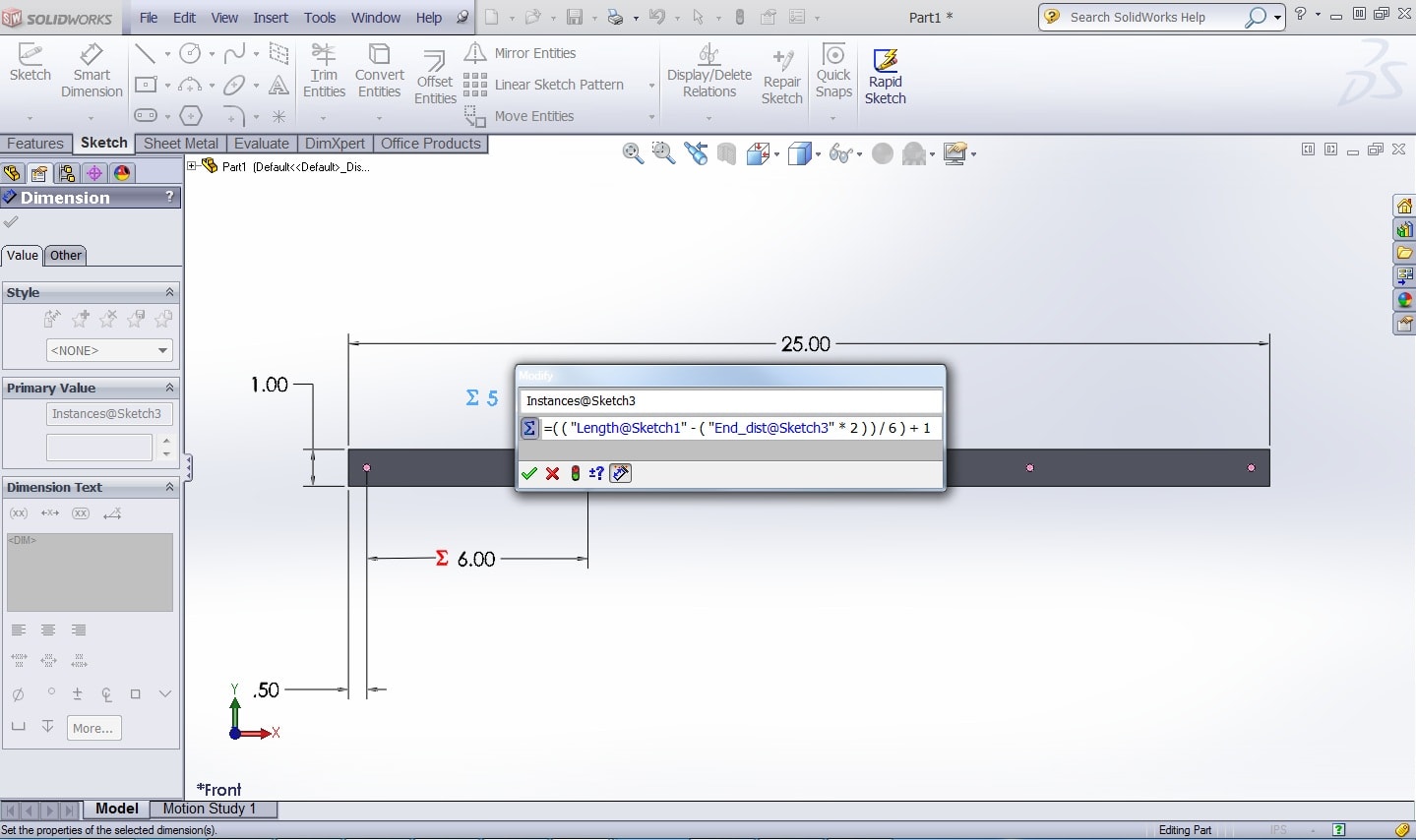The image size is (1416, 840).
Task: Click Rebuild traffic-light icon in Modify box
Action: pyautogui.click(x=576, y=473)
